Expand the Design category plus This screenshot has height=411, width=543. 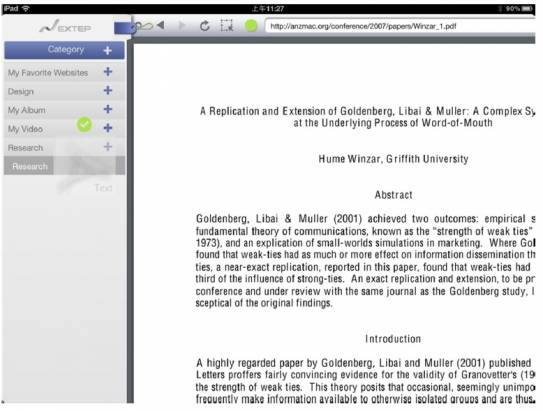tap(108, 90)
